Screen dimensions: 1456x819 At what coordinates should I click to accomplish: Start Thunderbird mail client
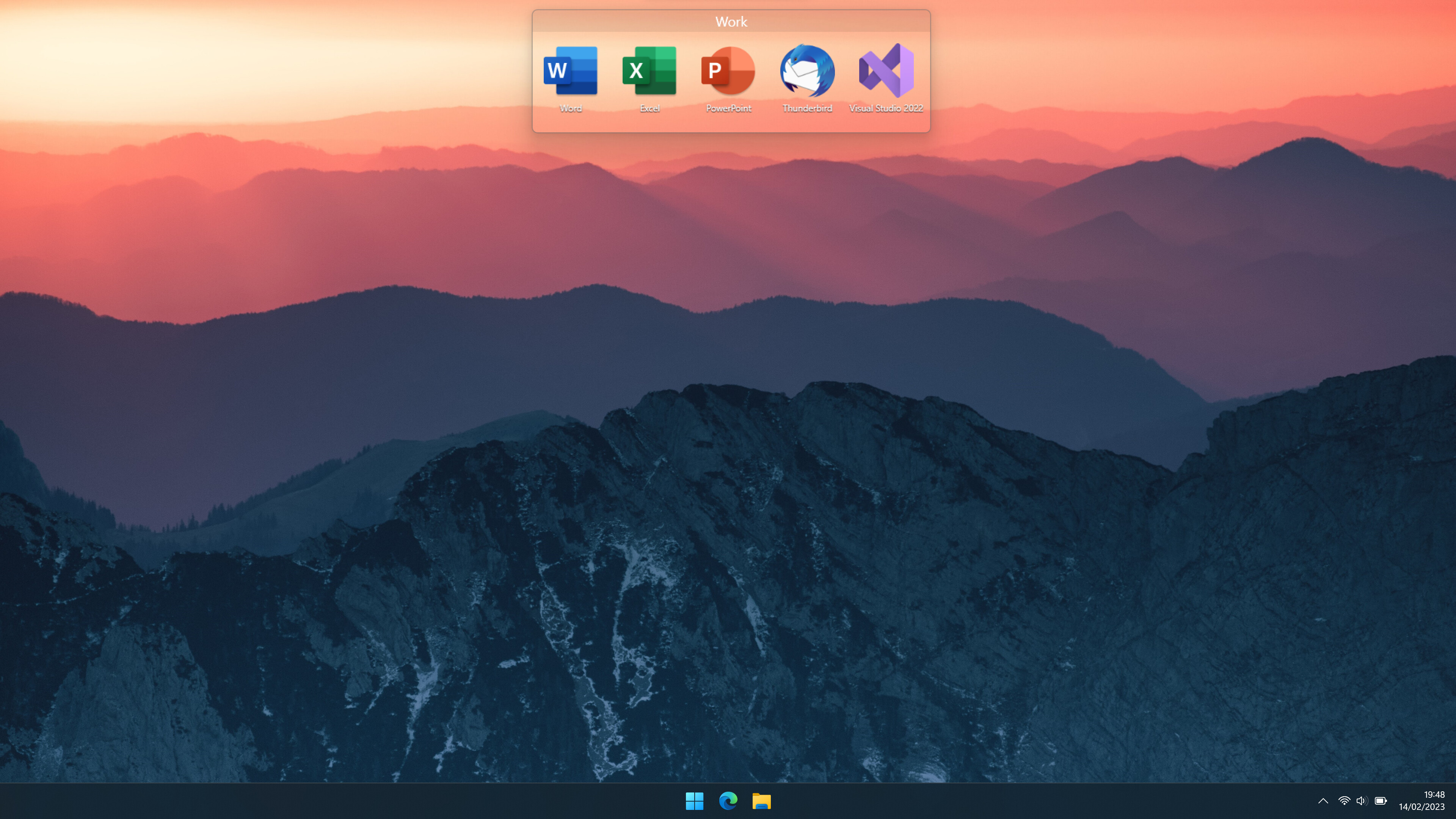806,70
